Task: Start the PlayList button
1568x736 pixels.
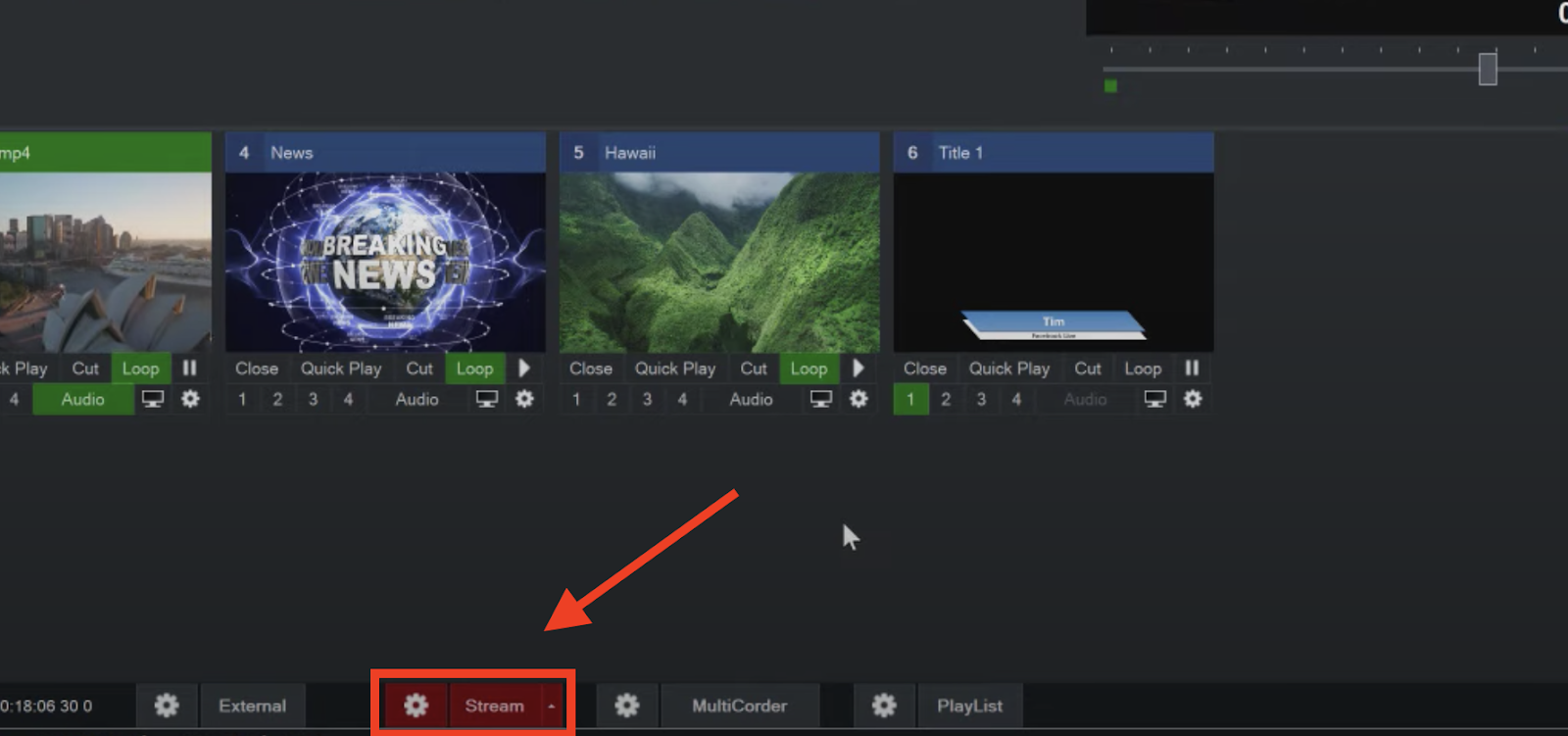Action: (x=969, y=706)
